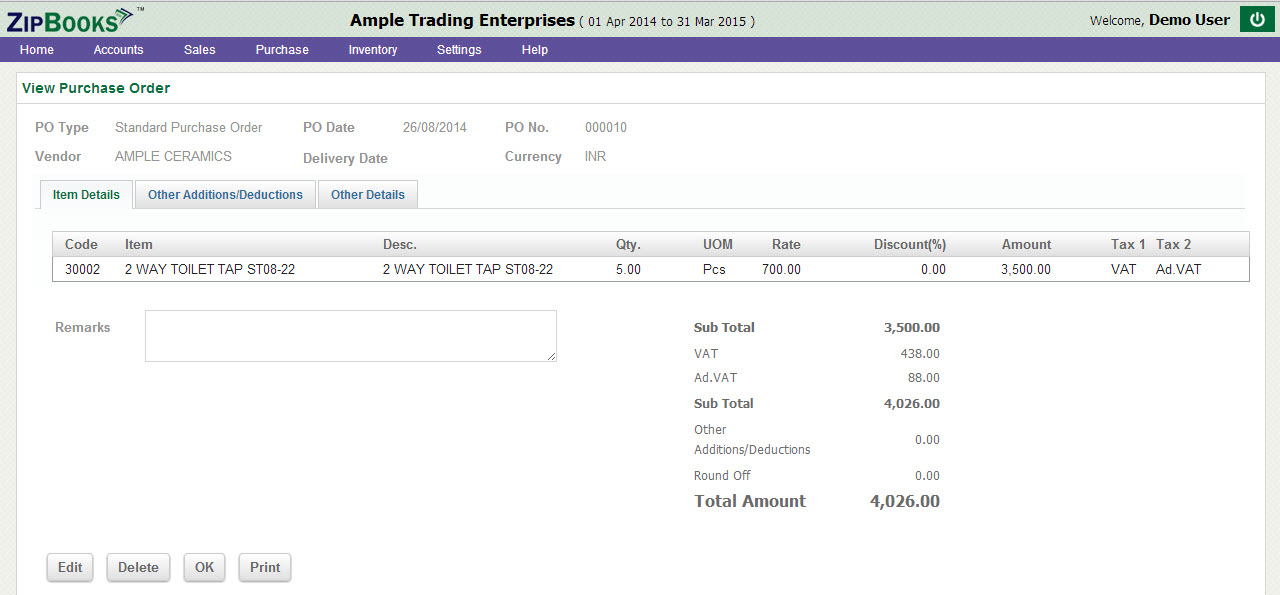Open the Inventory menu

[372, 50]
